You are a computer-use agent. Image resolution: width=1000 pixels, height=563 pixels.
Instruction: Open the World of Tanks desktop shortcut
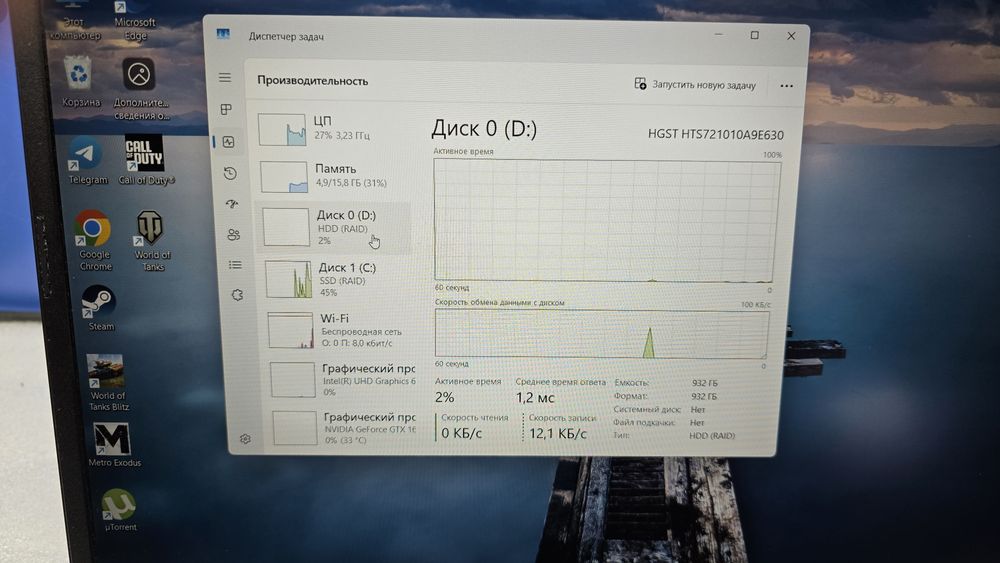coord(151,241)
